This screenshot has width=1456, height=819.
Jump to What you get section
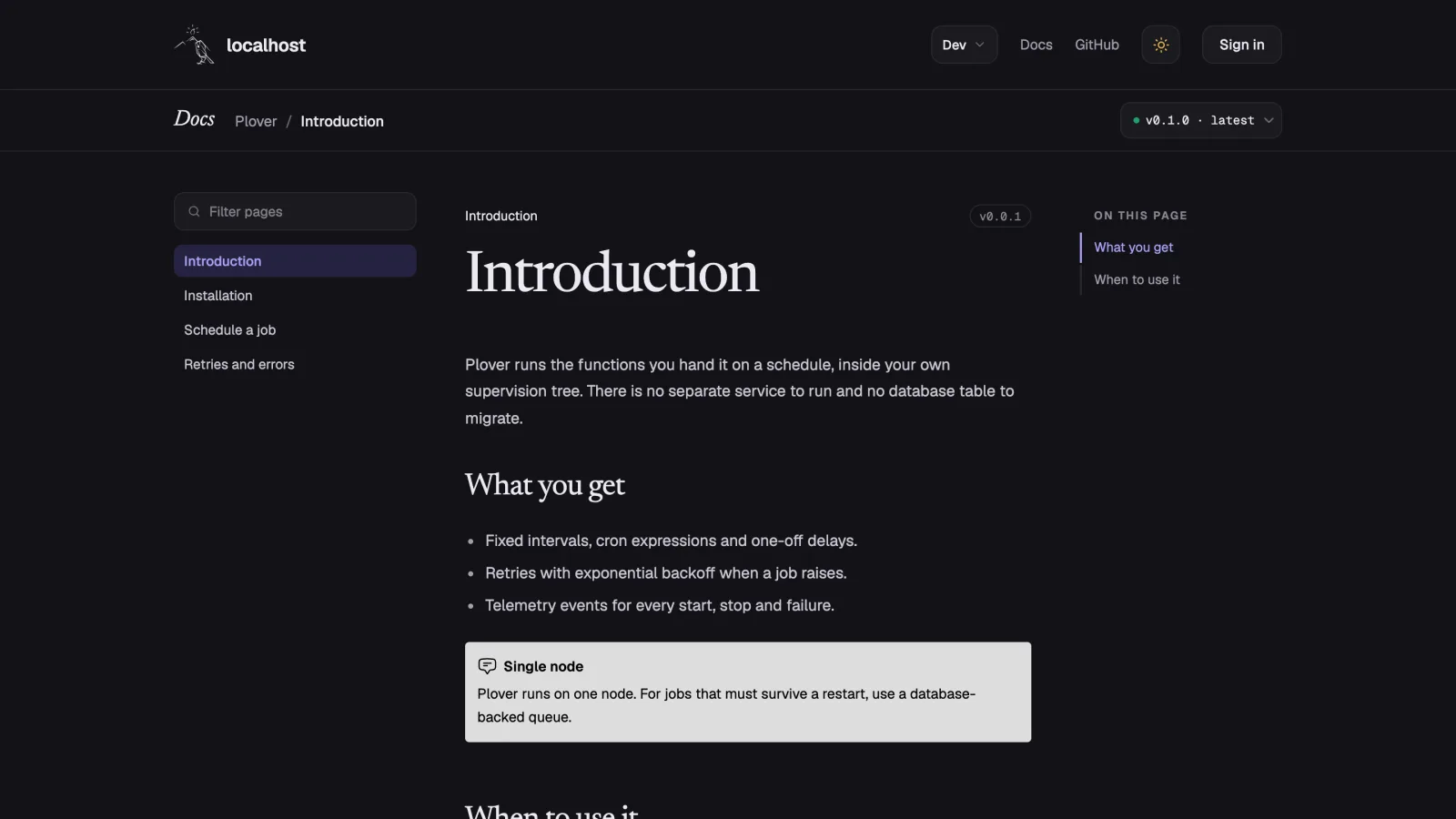pos(1133,248)
